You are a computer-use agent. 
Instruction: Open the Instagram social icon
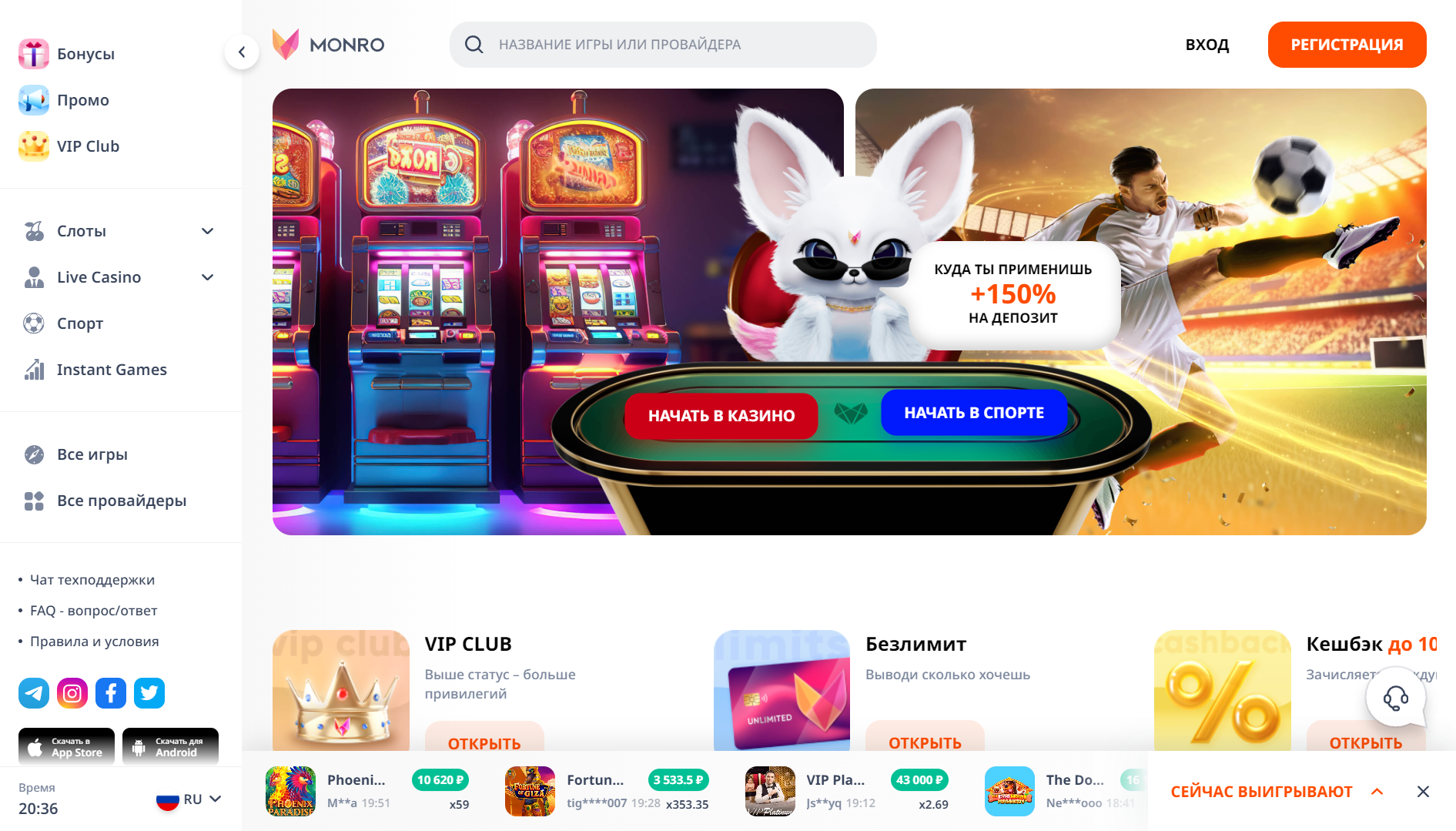(72, 693)
